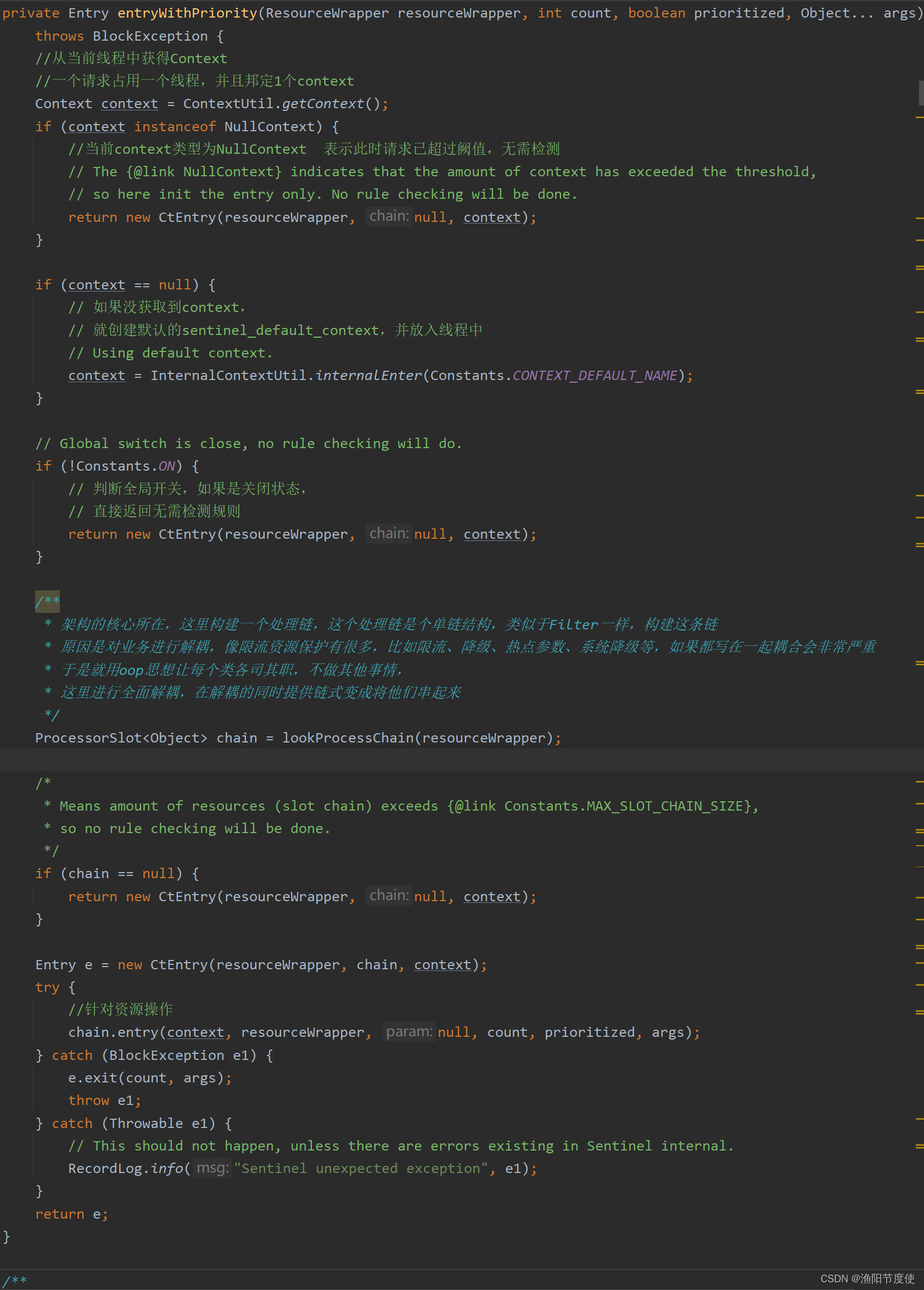Click the 'throw e1;' statement
924x1290 pixels.
coord(105,1101)
